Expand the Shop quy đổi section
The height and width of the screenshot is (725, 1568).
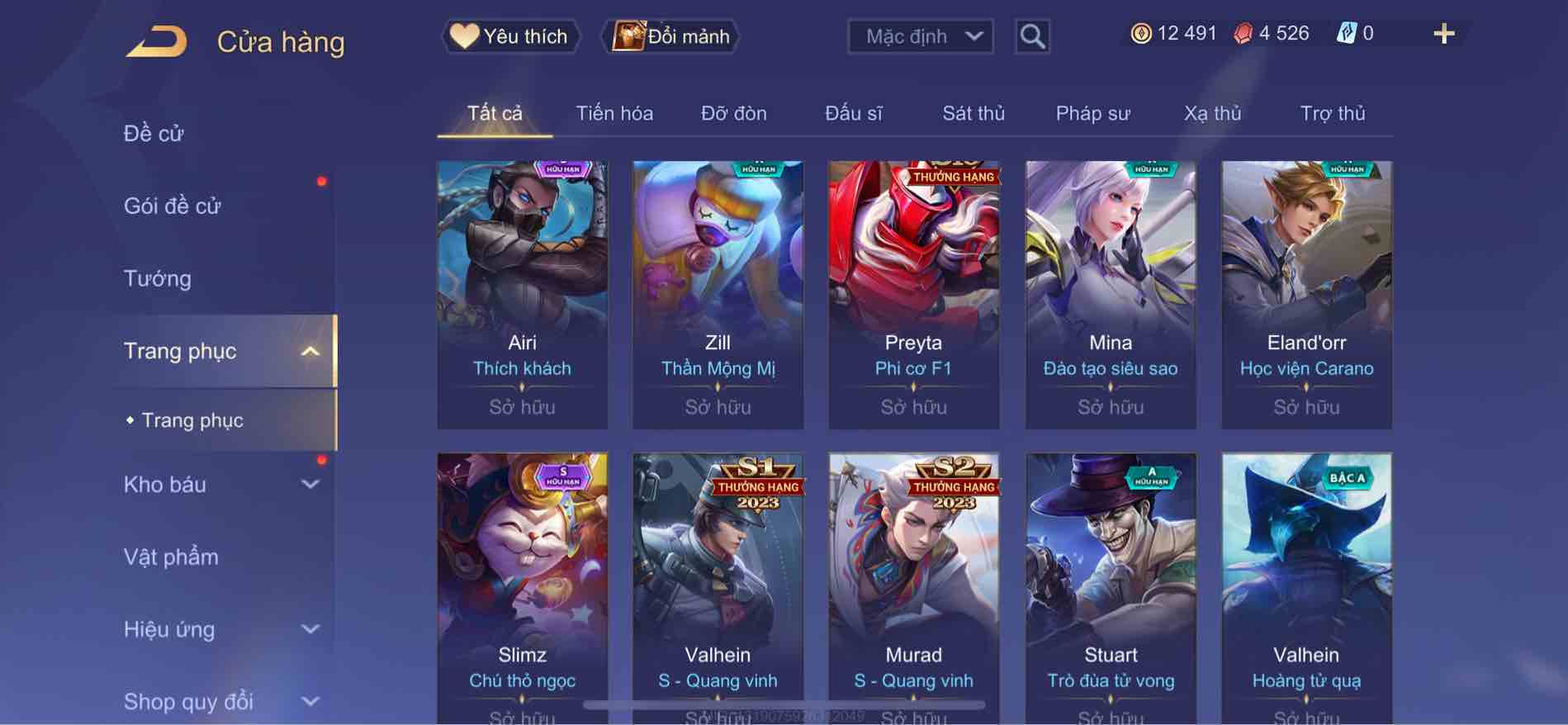(310, 702)
